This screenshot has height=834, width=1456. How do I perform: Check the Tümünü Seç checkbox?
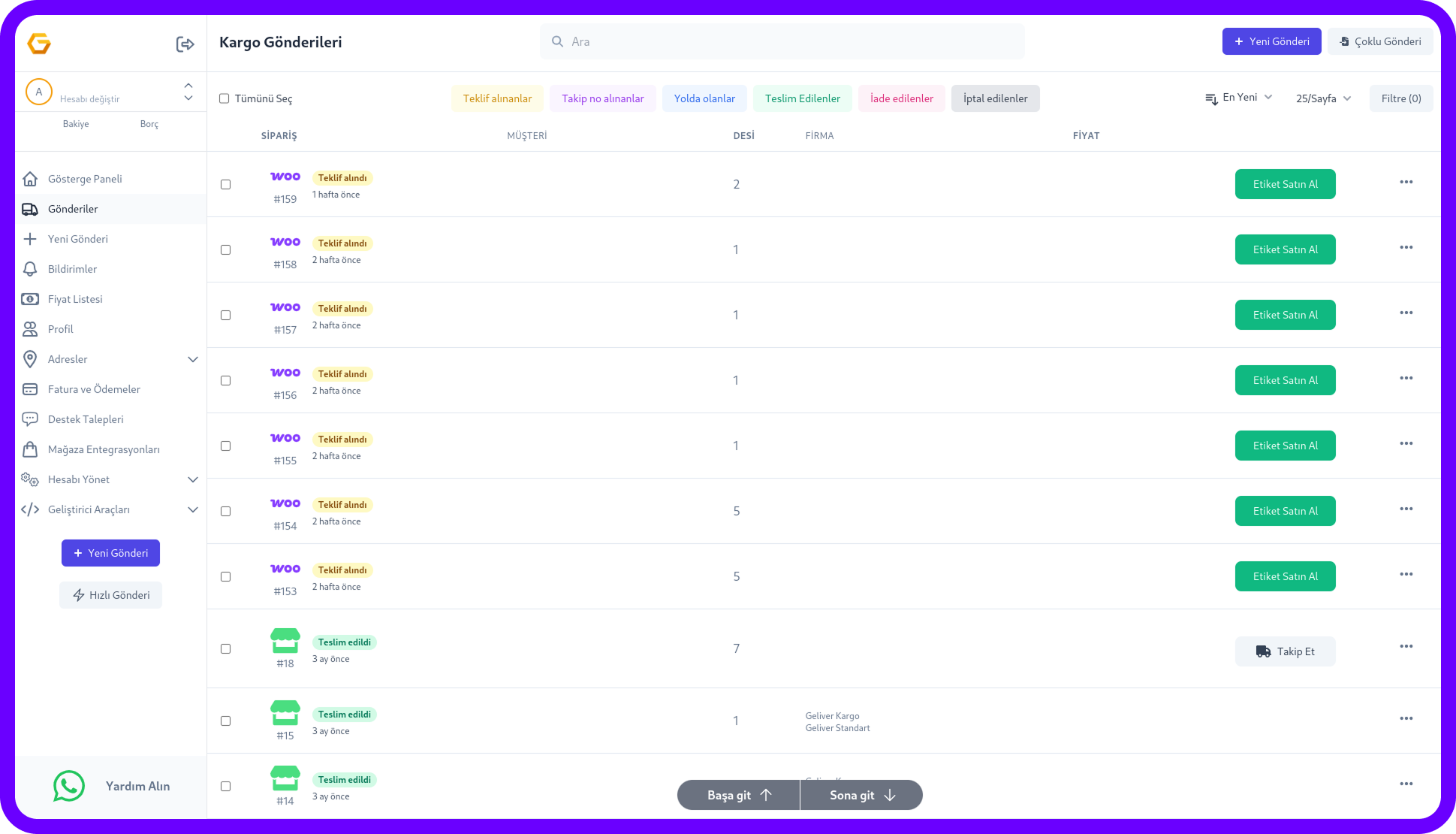click(x=224, y=98)
